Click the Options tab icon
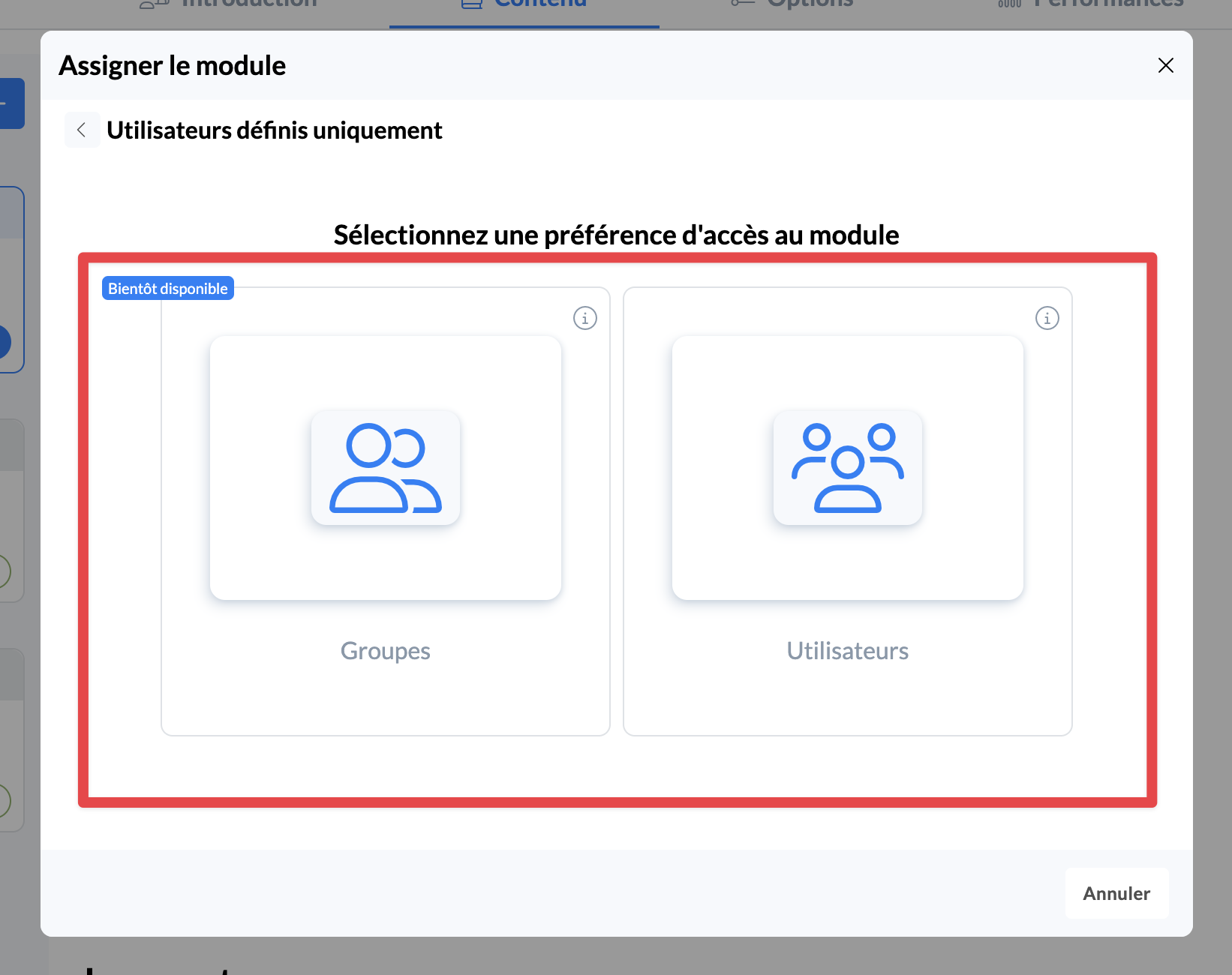 (742, 4)
